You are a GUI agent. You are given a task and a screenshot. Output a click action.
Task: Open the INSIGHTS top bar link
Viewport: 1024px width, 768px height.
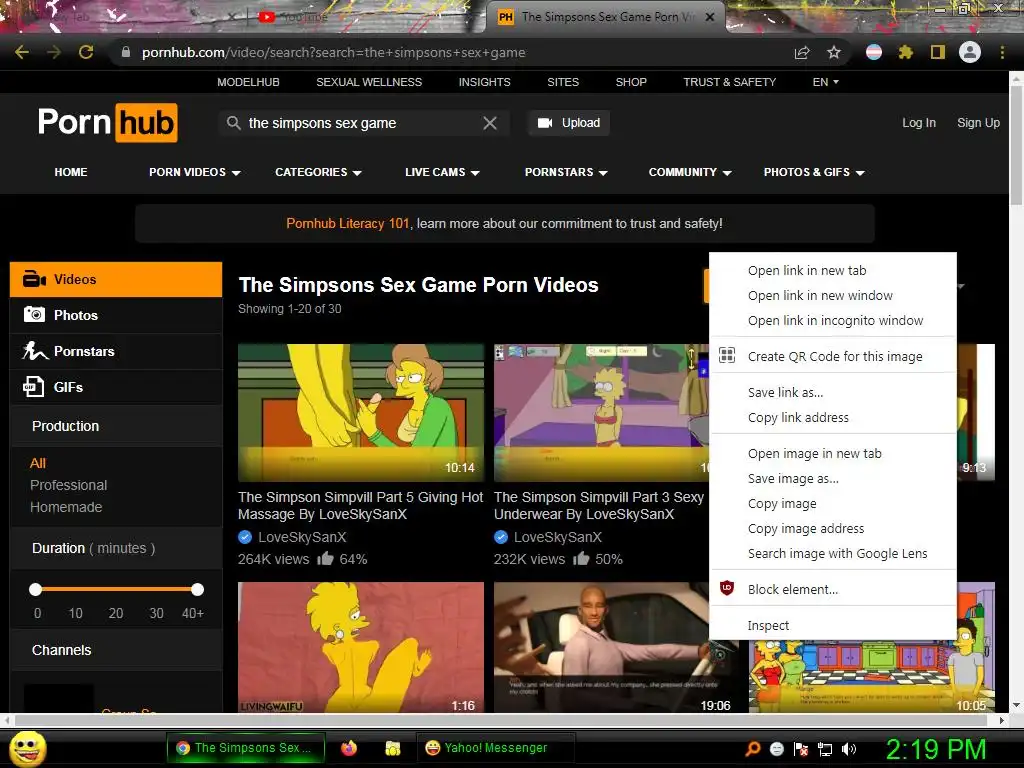[485, 82]
